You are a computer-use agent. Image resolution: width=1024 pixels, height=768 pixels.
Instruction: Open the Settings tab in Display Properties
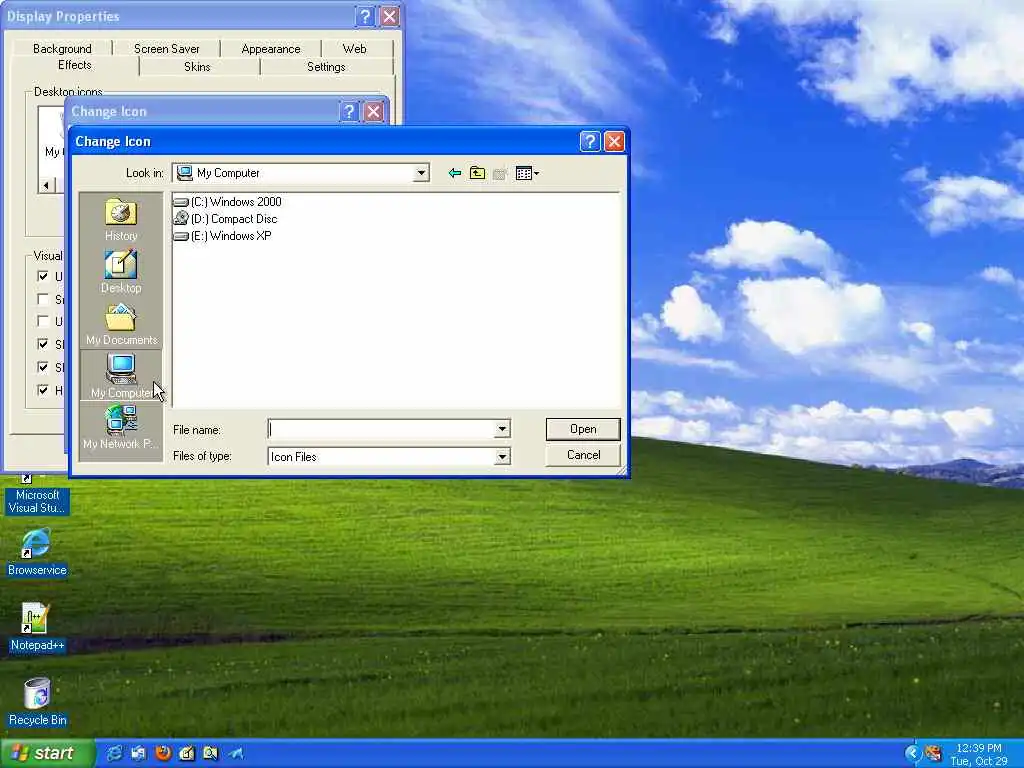tap(326, 67)
